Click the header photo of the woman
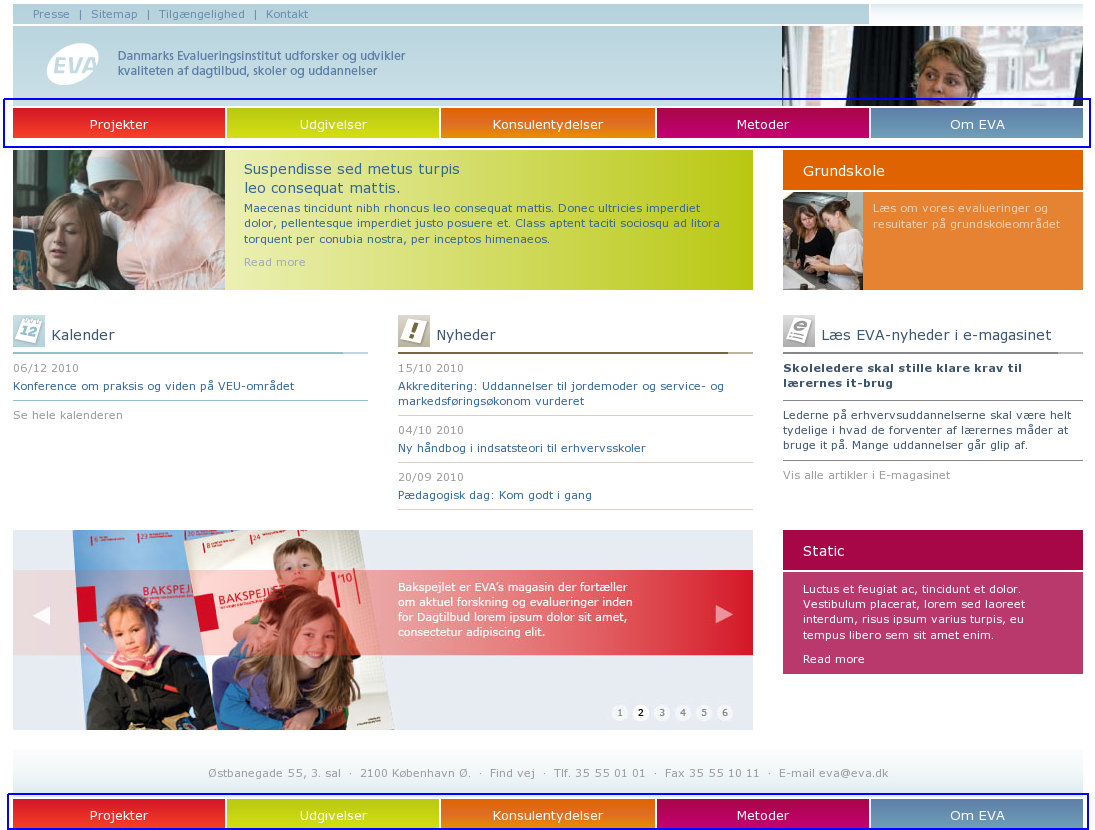Image resolution: width=1095 pixels, height=830 pixels. pyautogui.click(x=932, y=66)
